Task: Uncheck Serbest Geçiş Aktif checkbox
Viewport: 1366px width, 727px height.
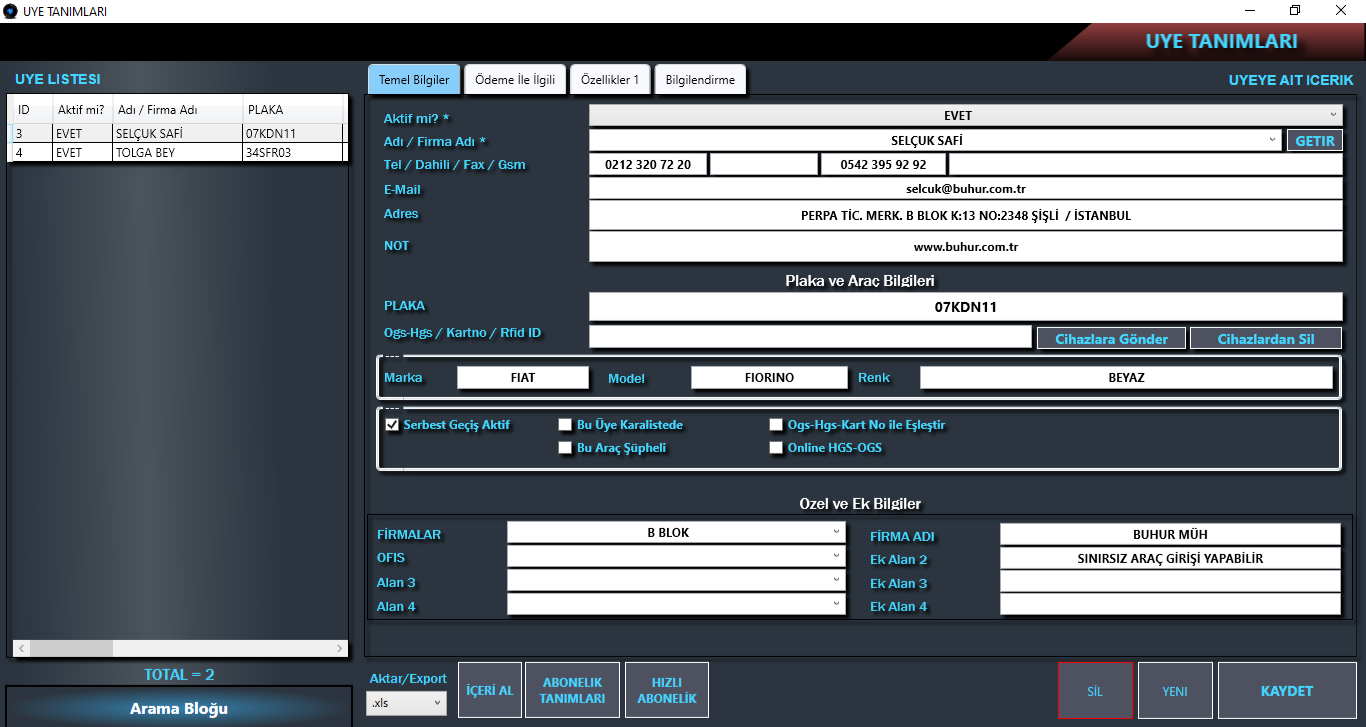Action: click(392, 425)
